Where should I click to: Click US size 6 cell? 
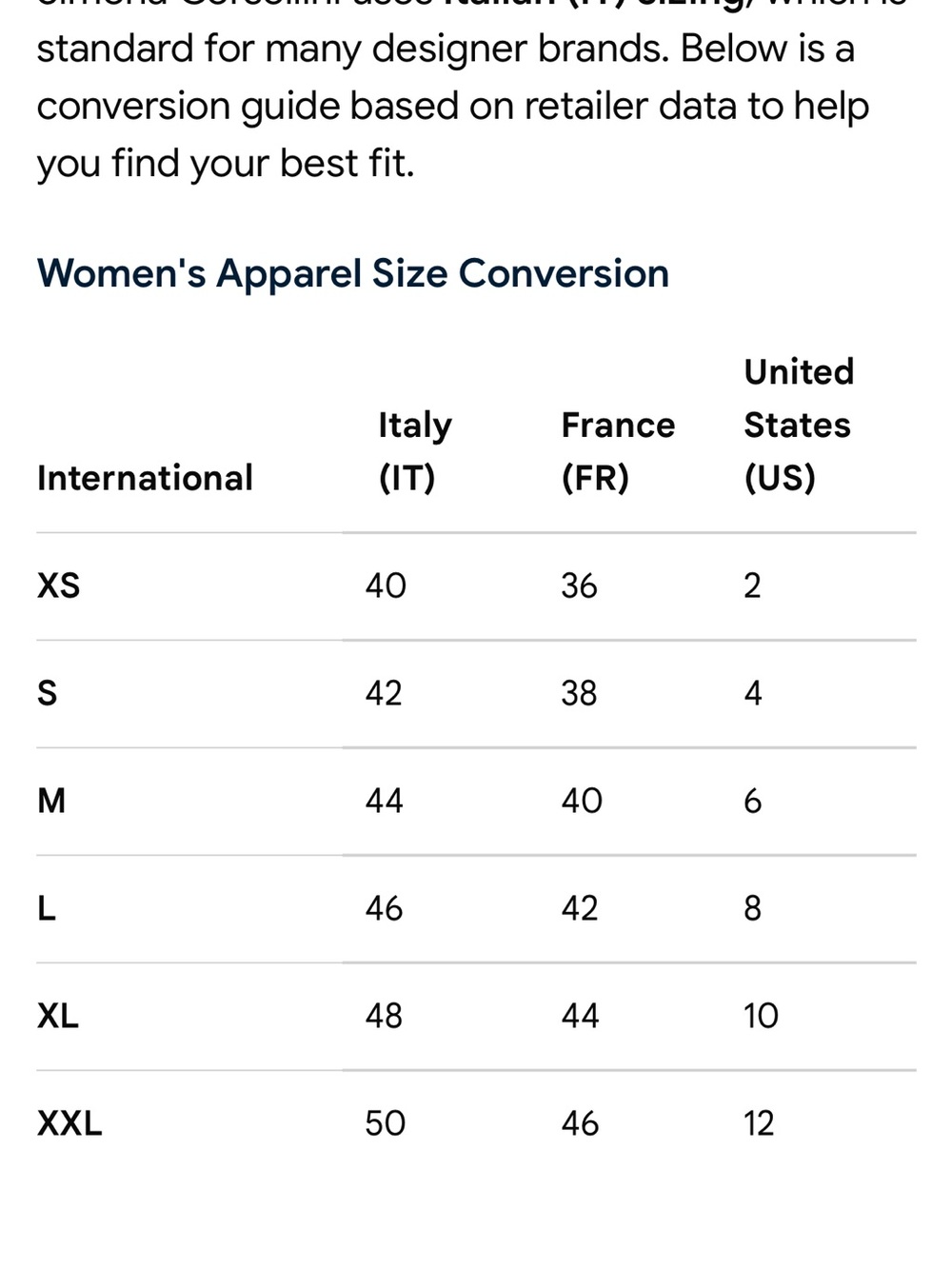(x=752, y=801)
